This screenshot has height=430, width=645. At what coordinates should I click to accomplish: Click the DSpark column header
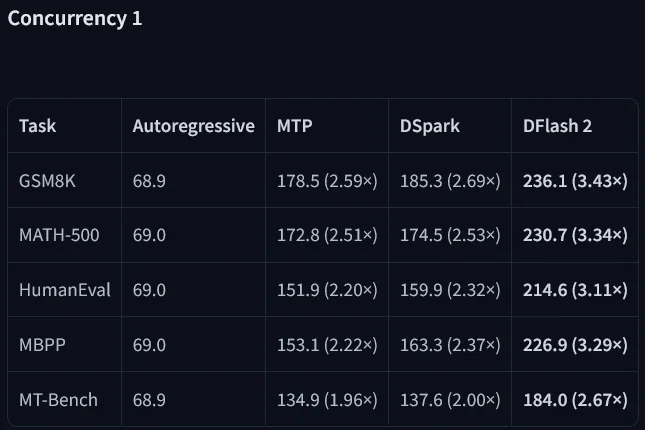[x=430, y=126]
